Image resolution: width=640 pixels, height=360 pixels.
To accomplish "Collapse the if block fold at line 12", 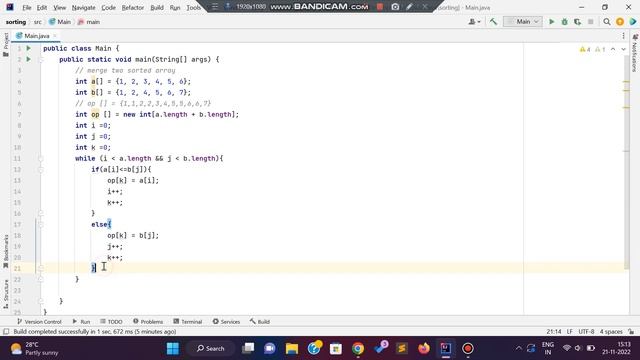I will coord(40,169).
